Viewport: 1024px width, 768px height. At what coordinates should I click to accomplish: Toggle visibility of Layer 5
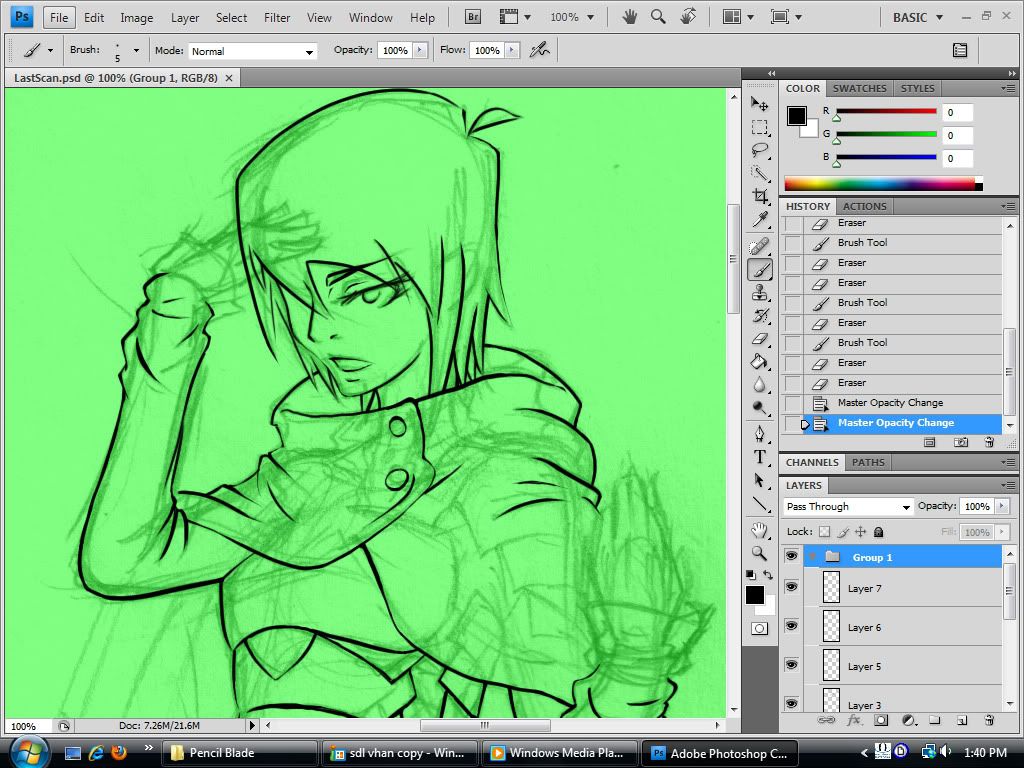791,665
